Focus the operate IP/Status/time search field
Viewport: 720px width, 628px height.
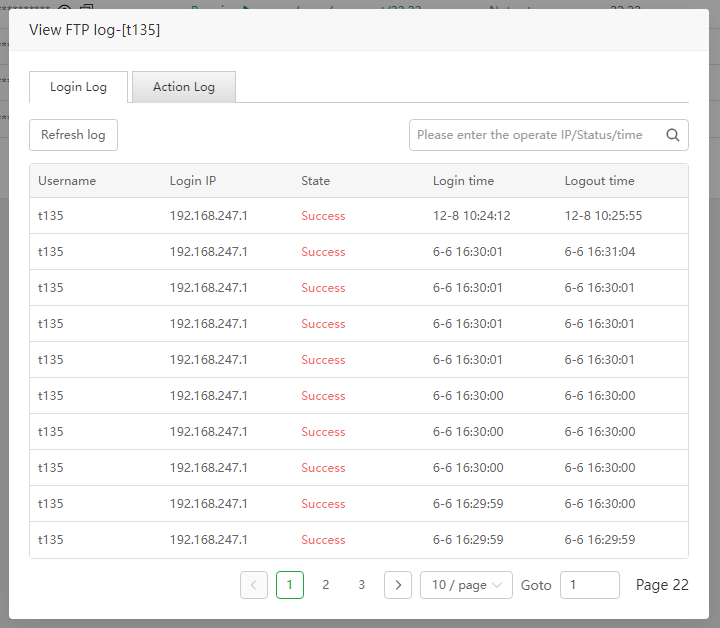point(535,135)
